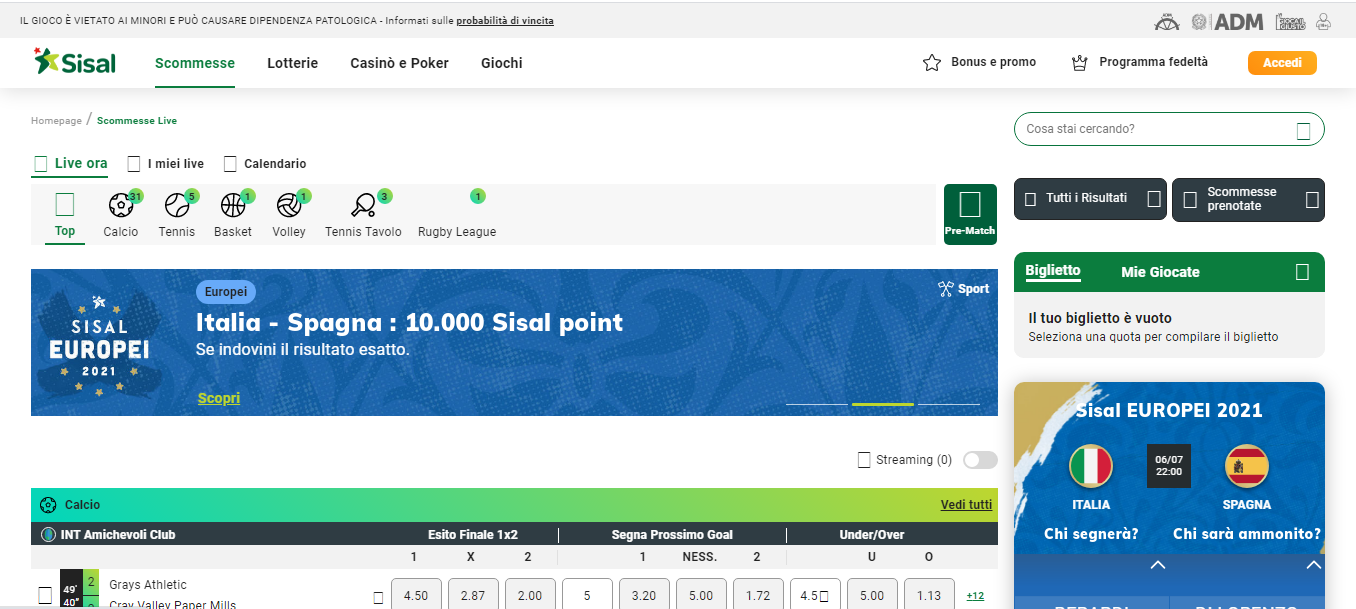Click the ship-wheel AAMS logo

(x=1166, y=21)
